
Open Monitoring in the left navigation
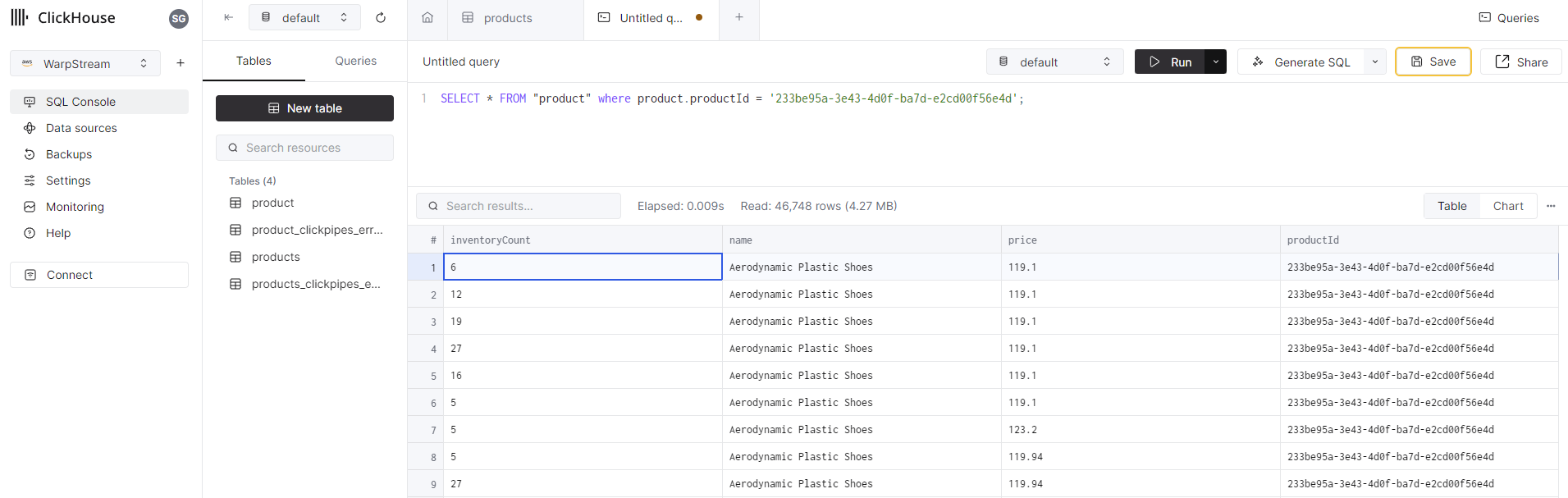[75, 207]
